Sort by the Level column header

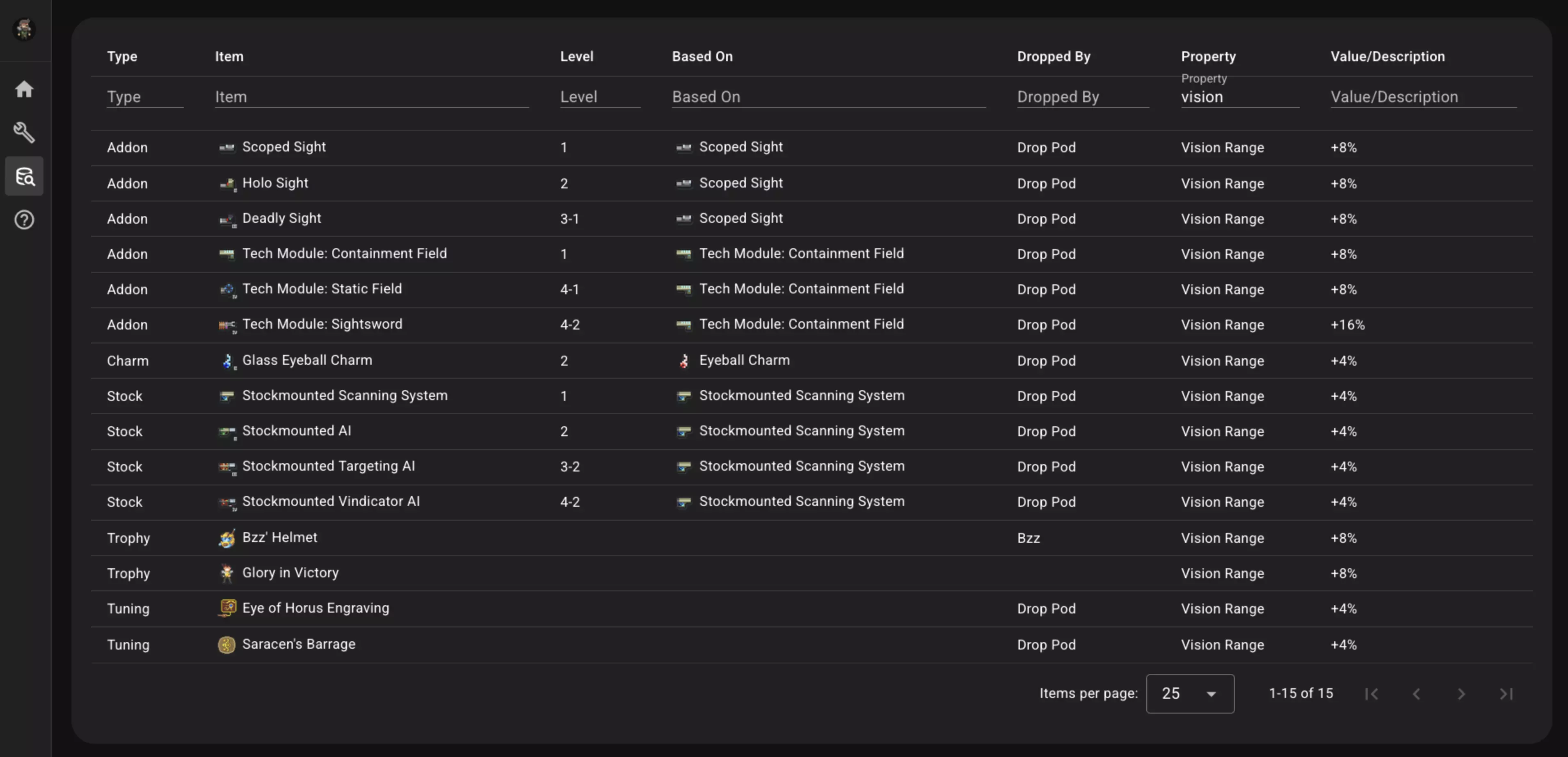pos(576,57)
